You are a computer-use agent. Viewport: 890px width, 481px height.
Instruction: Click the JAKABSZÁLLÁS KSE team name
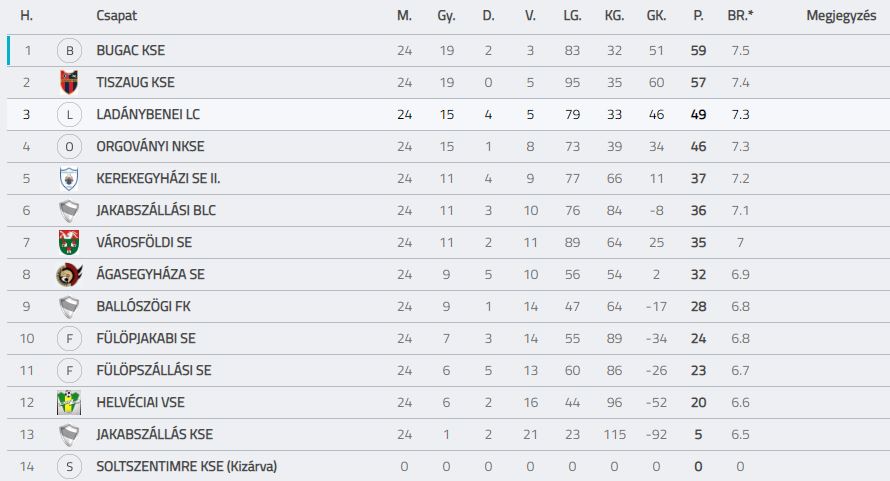pyautogui.click(x=154, y=434)
